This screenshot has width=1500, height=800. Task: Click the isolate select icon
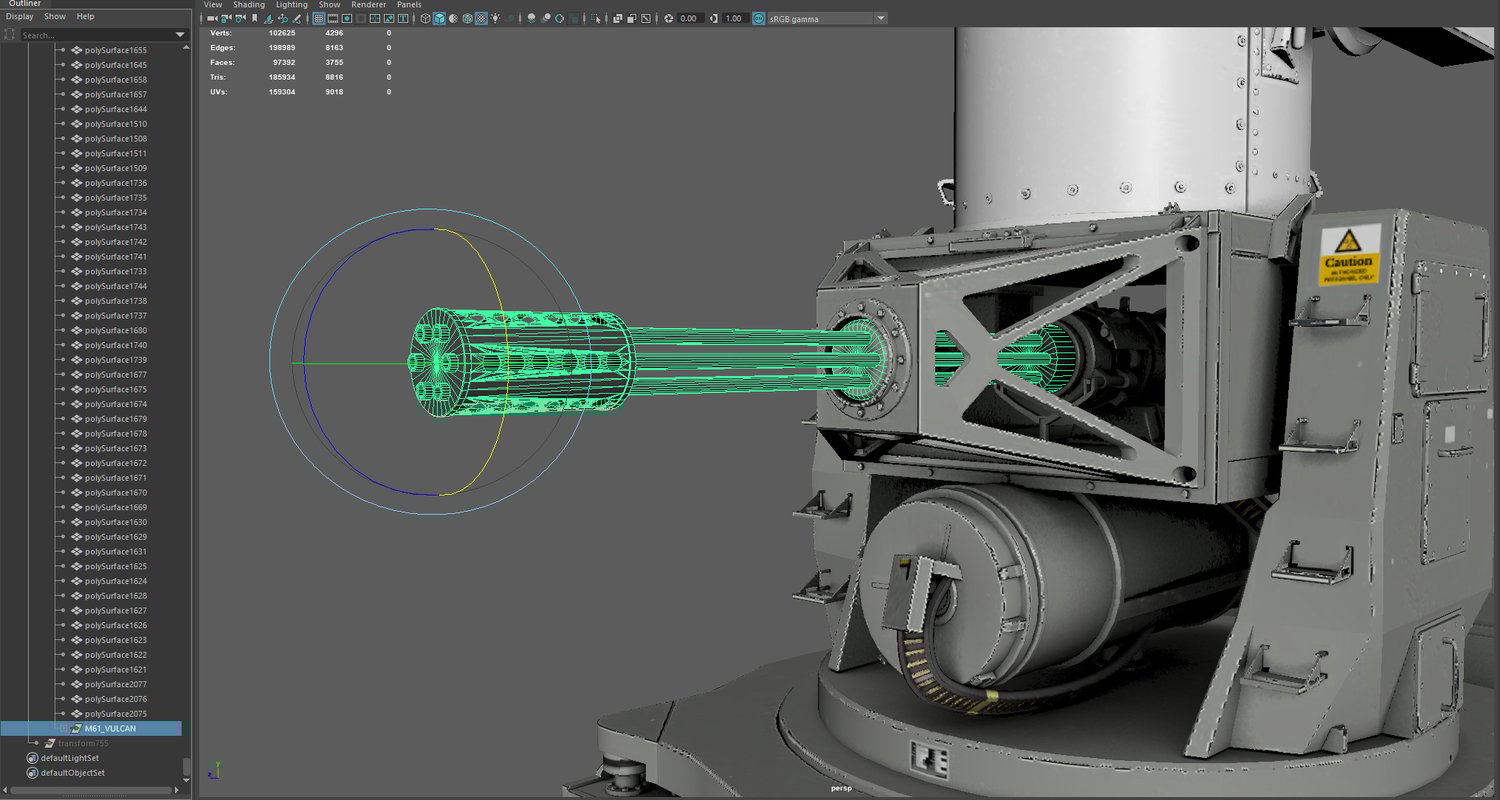tap(595, 18)
